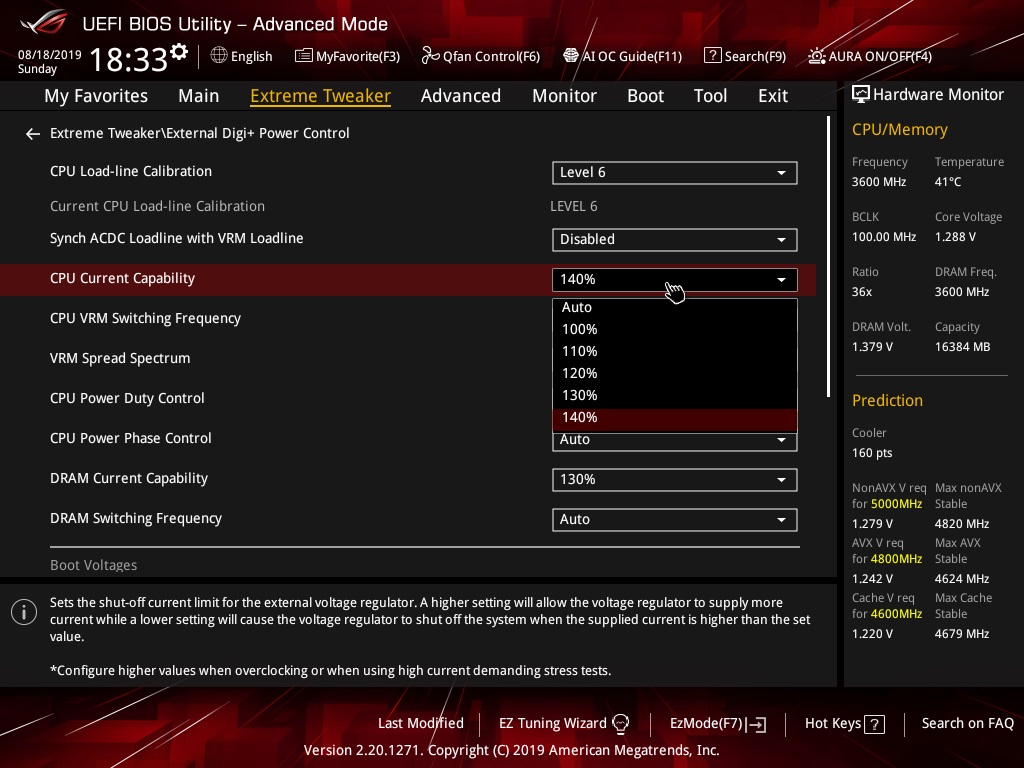Choose 110% from the dropdown list
The height and width of the screenshot is (768, 1024).
point(675,351)
